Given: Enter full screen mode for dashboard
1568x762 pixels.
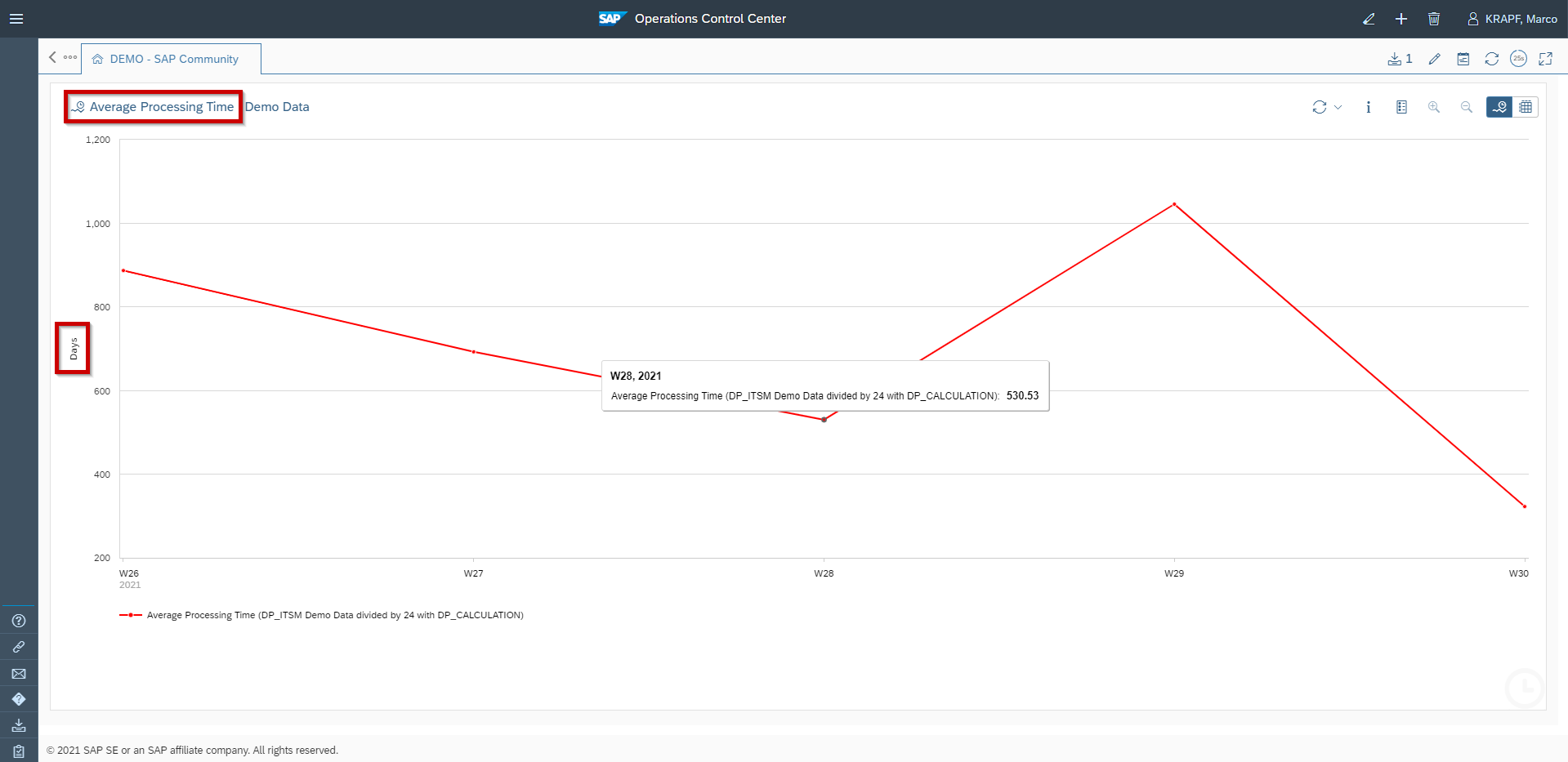Looking at the screenshot, I should (1545, 59).
